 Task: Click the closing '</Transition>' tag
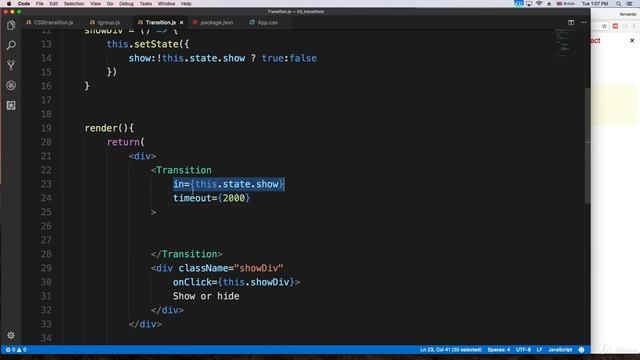point(187,254)
